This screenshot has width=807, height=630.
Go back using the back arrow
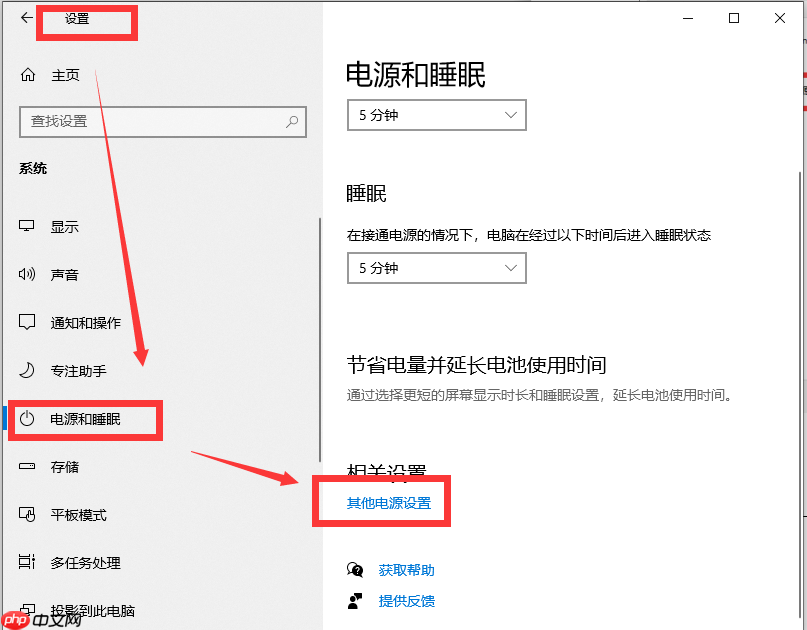(26, 17)
